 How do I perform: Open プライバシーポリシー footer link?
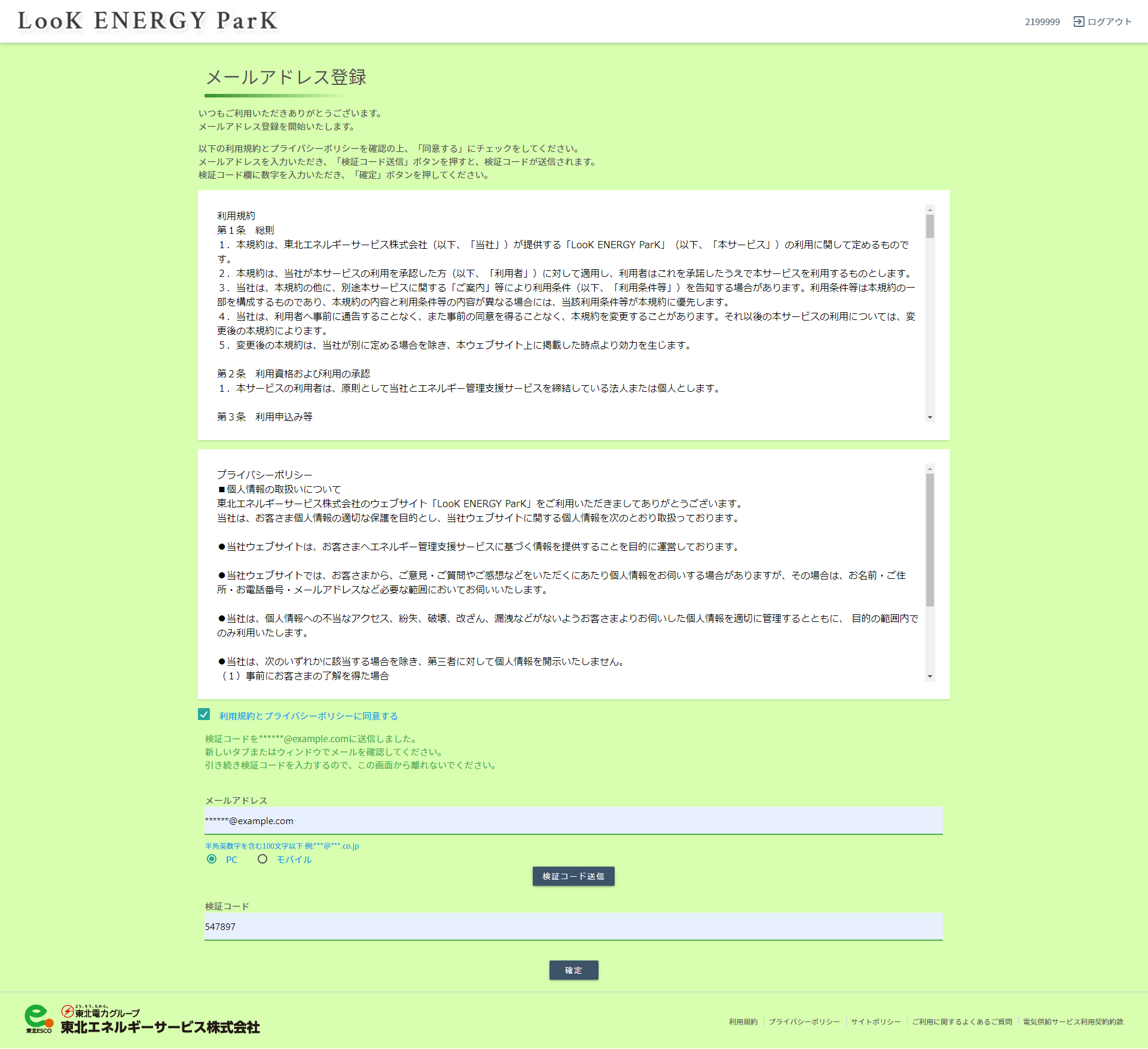pyautogui.click(x=804, y=1021)
